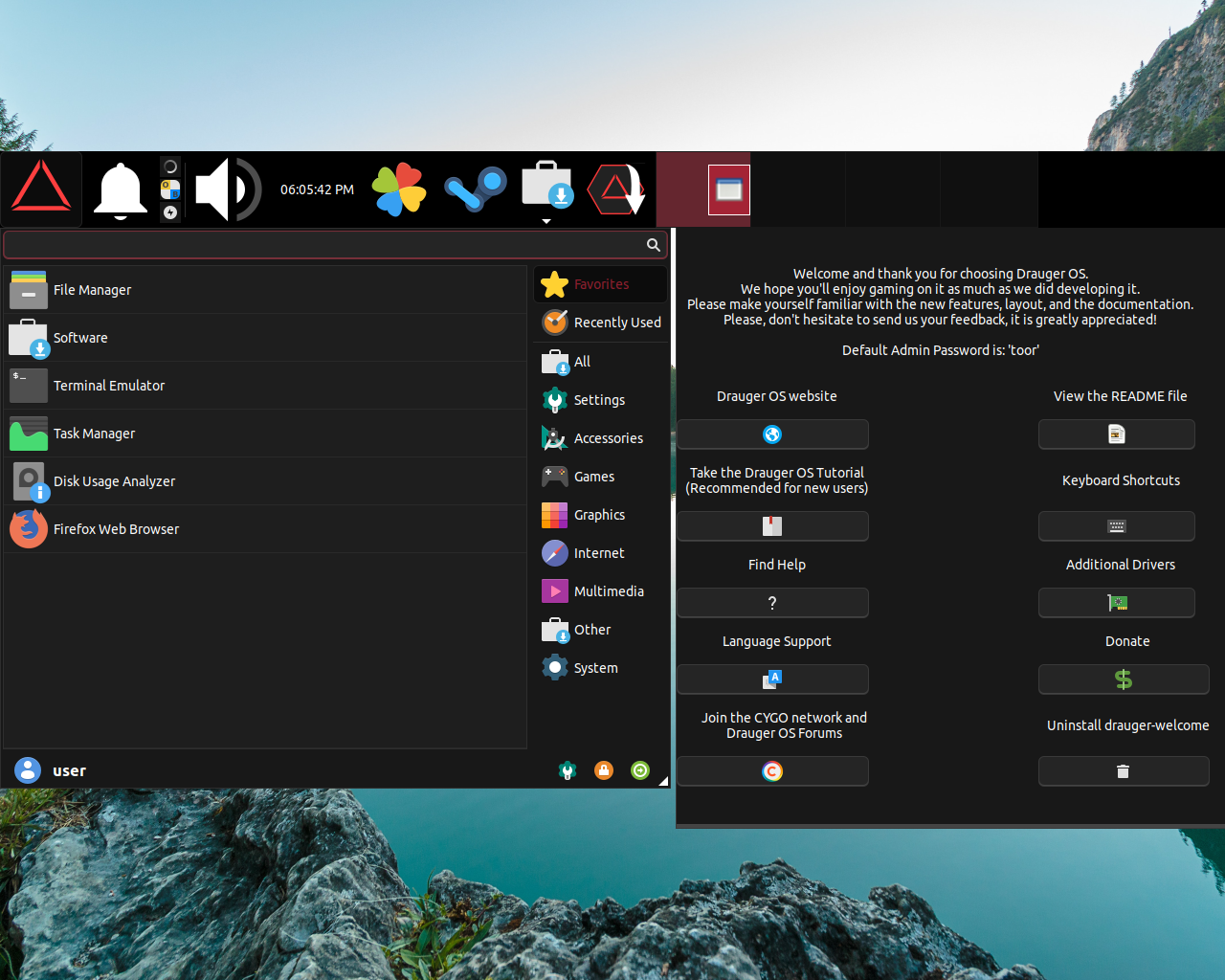
Task: Join the CYGO network forums button
Action: click(x=772, y=771)
